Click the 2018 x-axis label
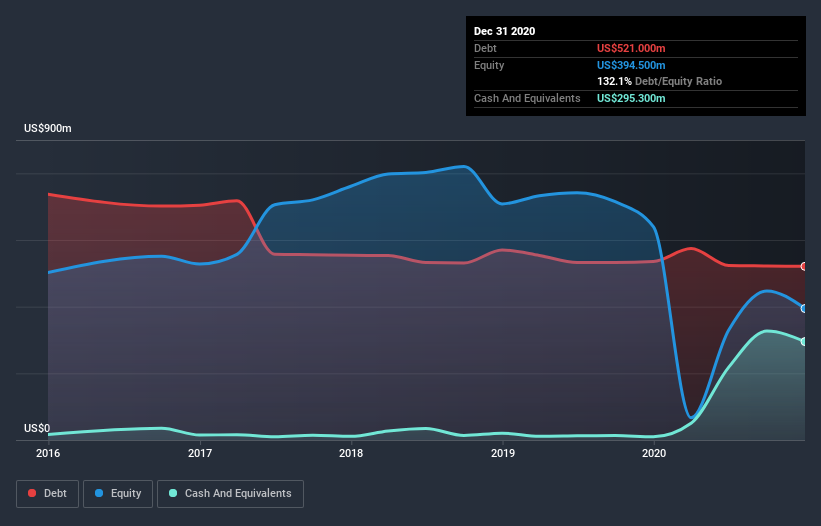Image resolution: width=821 pixels, height=526 pixels. pyautogui.click(x=351, y=453)
